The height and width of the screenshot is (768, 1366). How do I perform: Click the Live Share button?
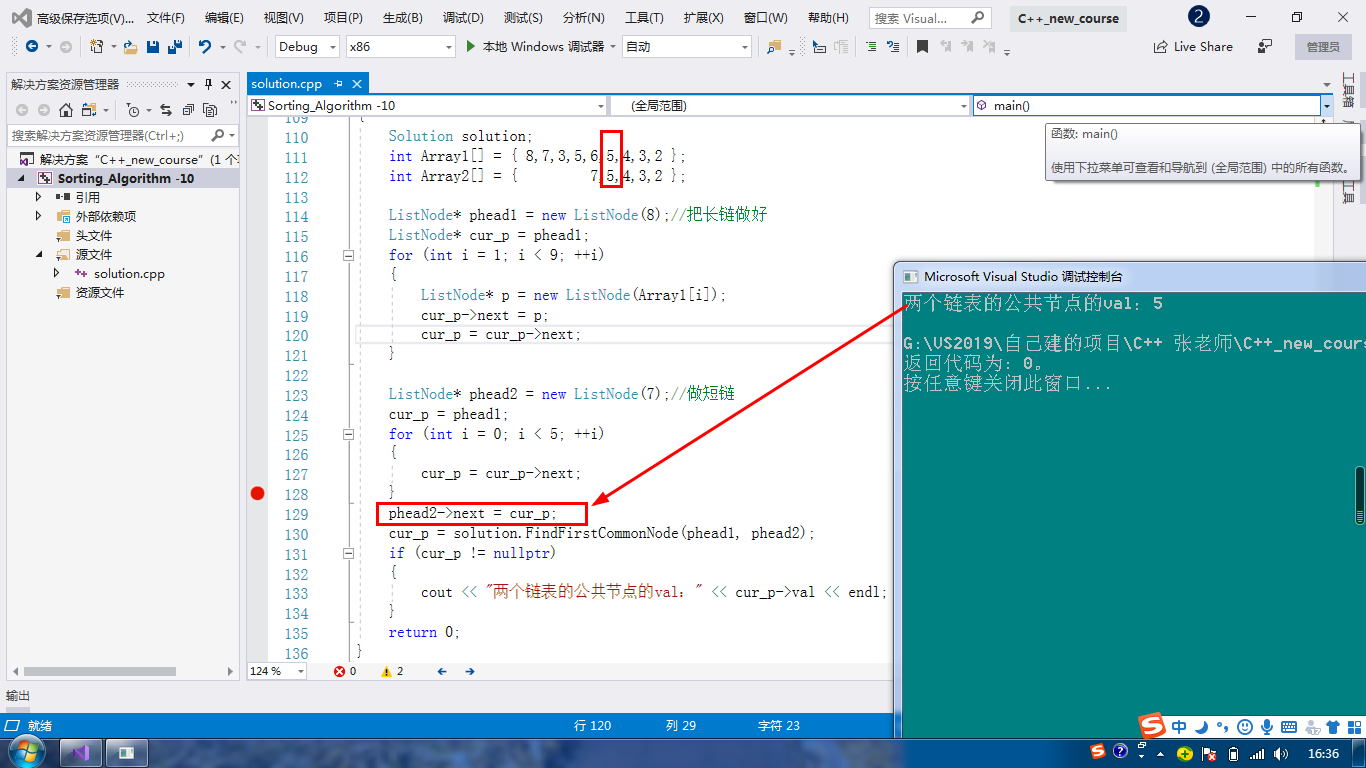pos(1193,46)
